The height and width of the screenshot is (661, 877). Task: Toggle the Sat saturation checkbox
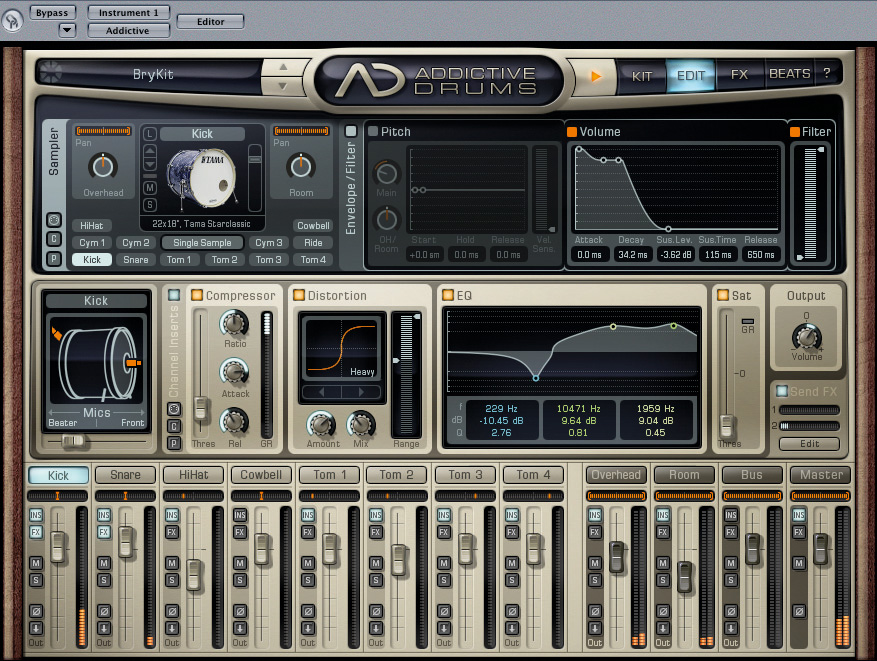pyautogui.click(x=723, y=295)
